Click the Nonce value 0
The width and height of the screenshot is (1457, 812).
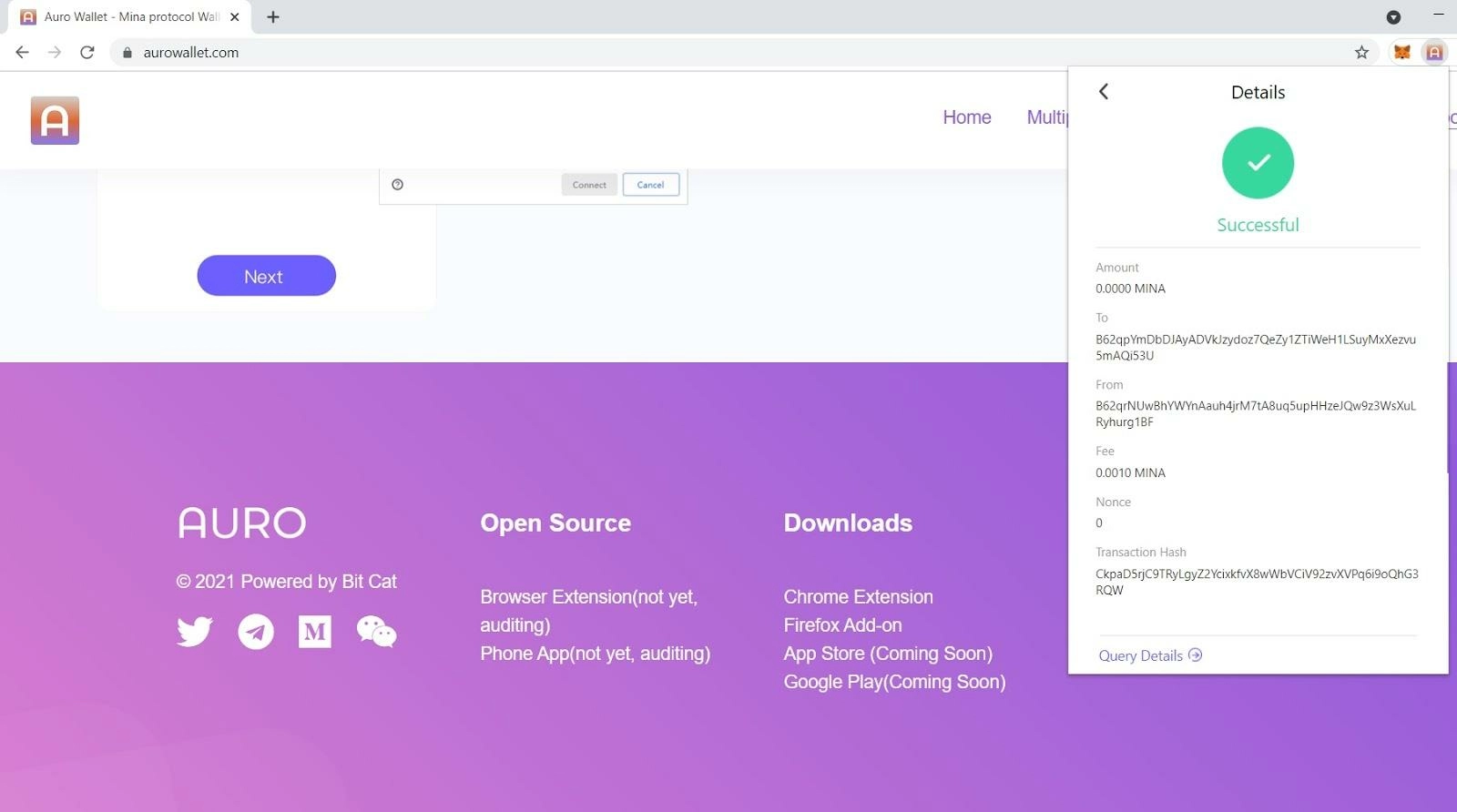[x=1099, y=523]
